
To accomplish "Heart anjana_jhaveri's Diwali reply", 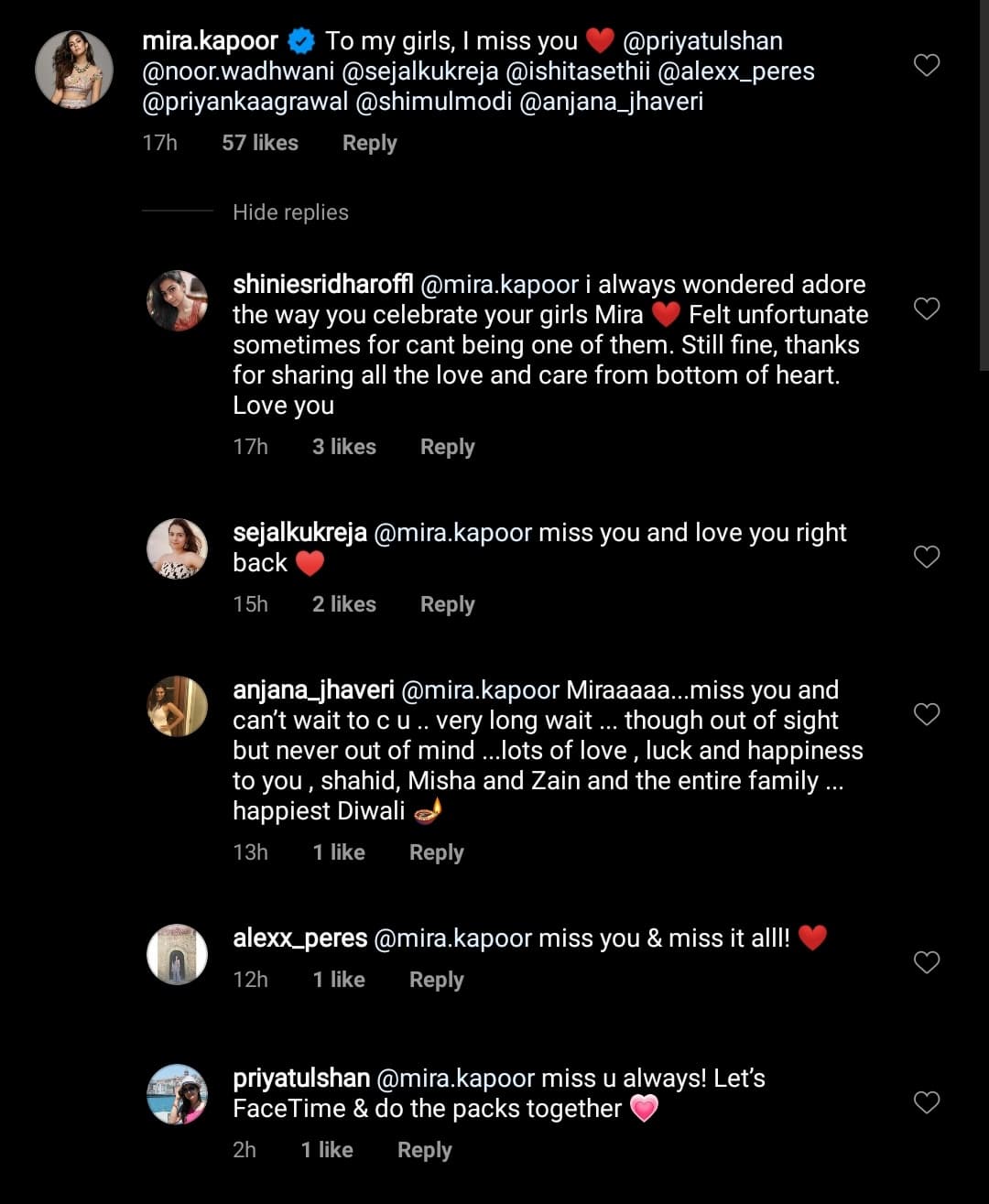I will 927,714.
